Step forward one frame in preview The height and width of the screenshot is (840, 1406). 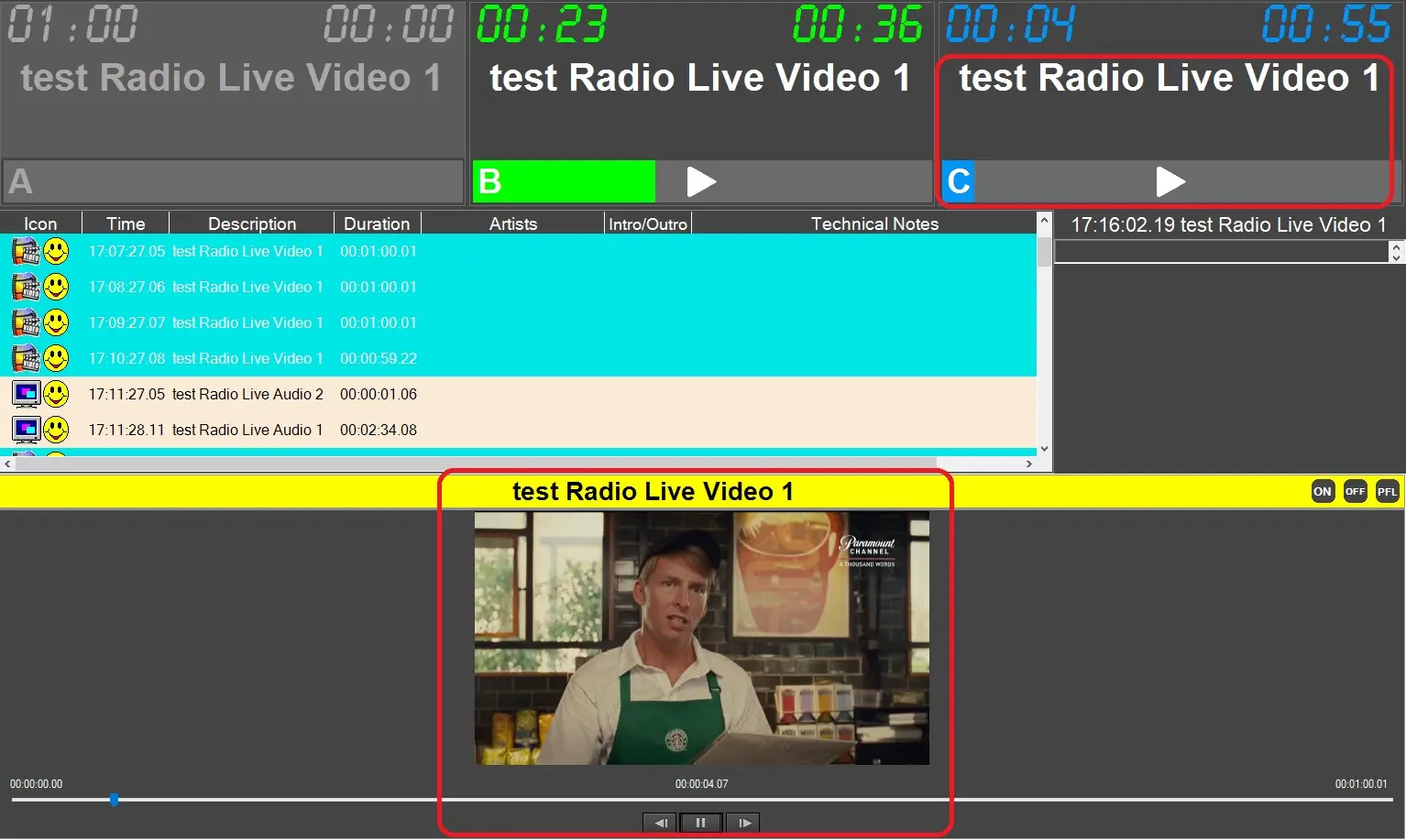click(x=743, y=823)
